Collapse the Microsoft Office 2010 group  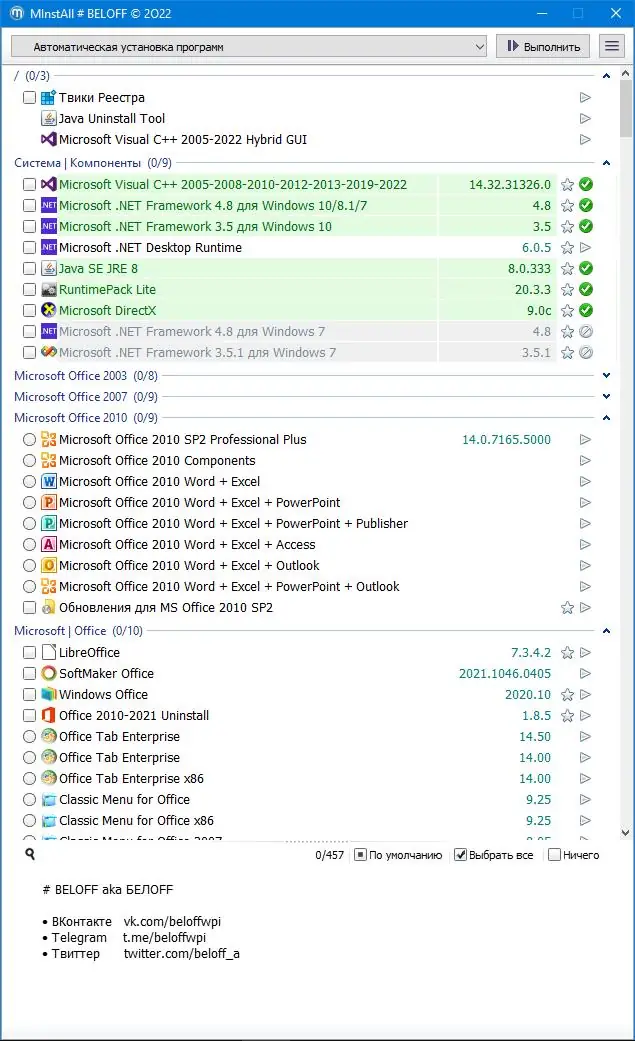[606, 418]
